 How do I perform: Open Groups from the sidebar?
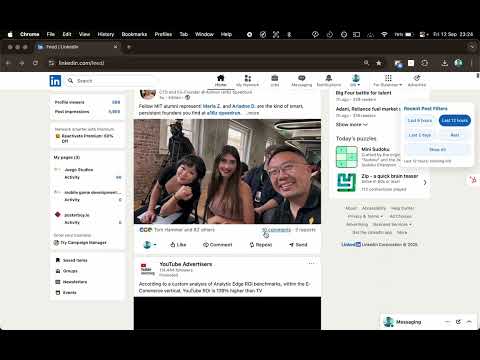pos(66,271)
